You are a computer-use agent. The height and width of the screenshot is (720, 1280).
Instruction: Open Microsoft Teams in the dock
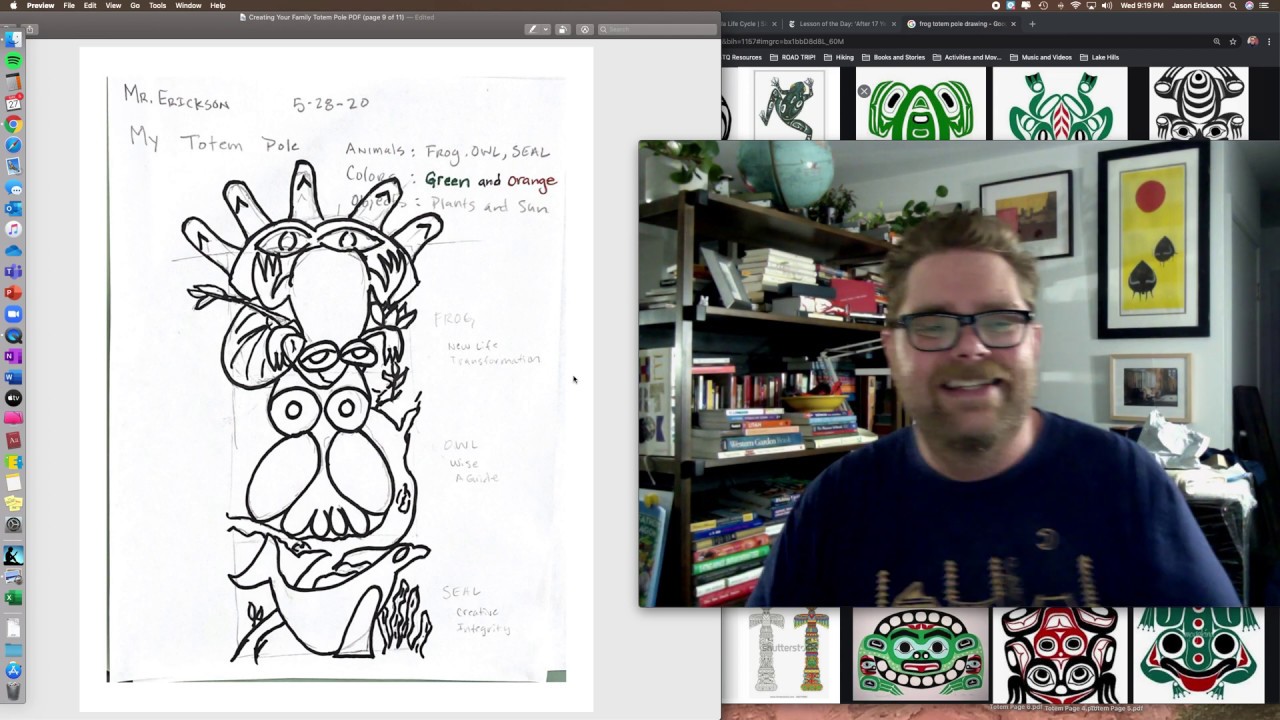(x=13, y=272)
